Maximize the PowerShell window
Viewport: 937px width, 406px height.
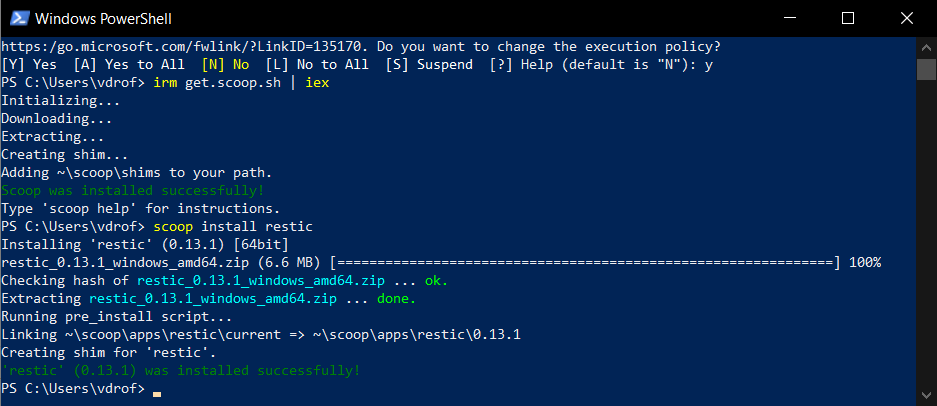point(847,19)
